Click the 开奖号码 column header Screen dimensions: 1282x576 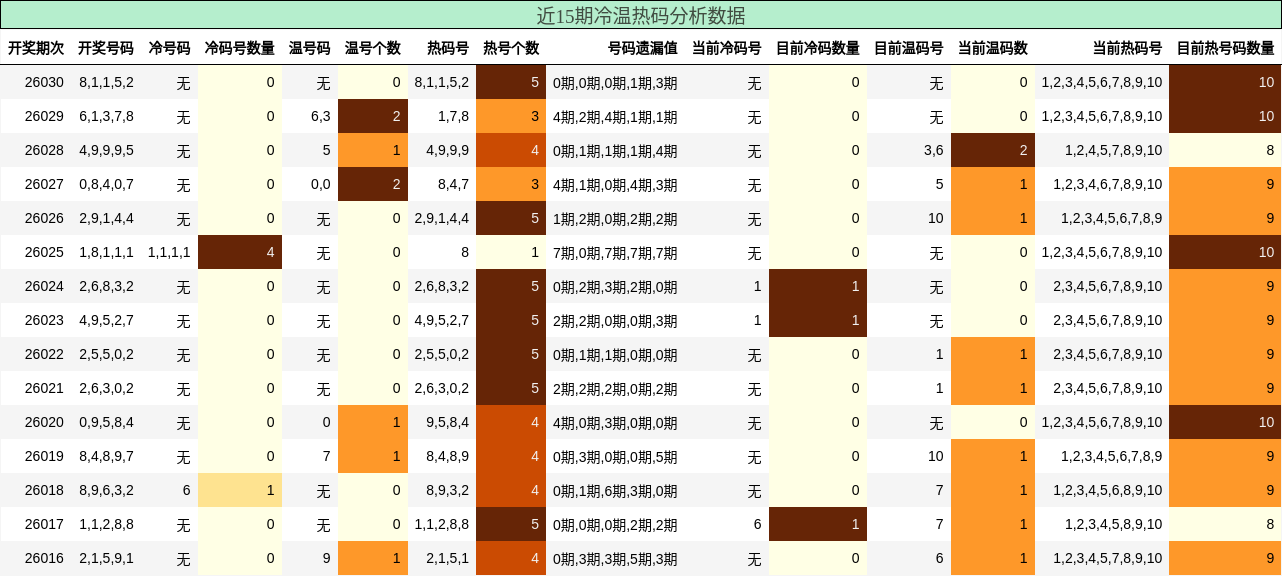pos(104,46)
